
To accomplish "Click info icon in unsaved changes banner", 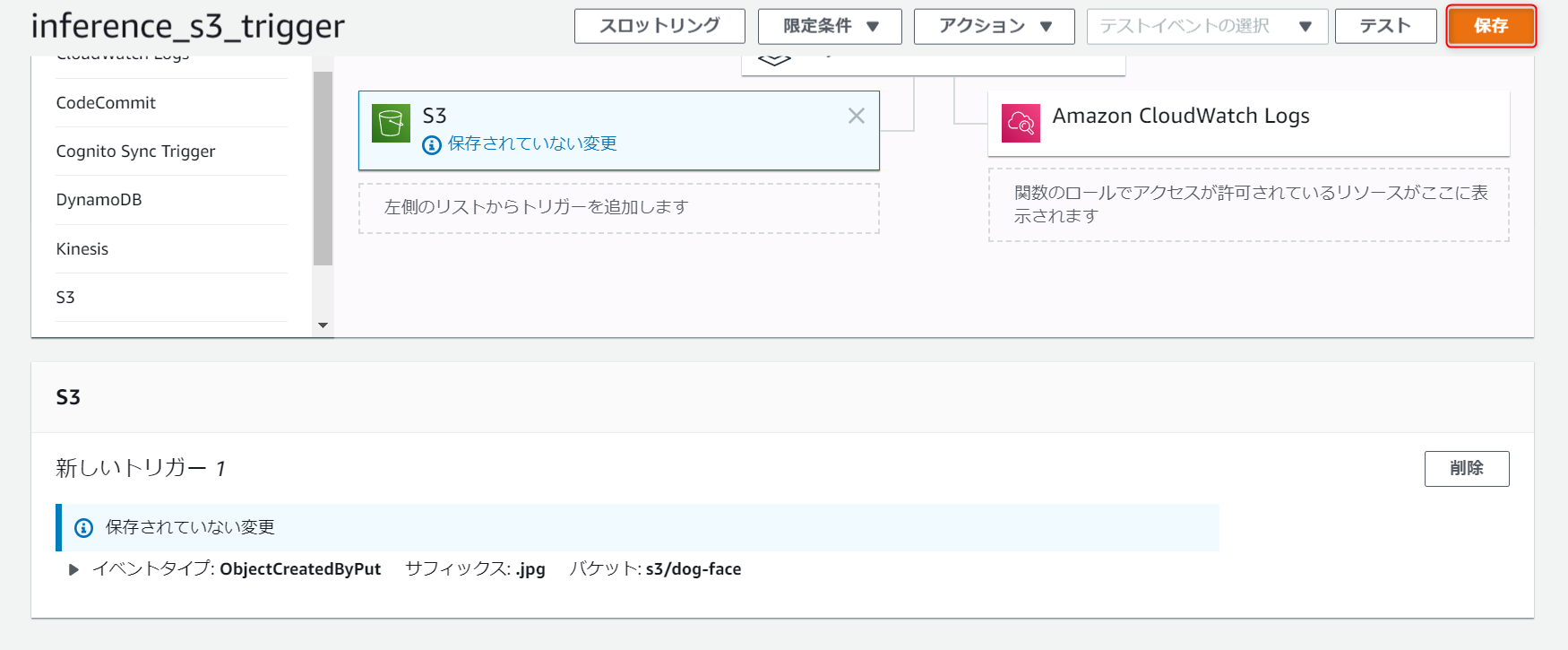I will pyautogui.click(x=83, y=528).
